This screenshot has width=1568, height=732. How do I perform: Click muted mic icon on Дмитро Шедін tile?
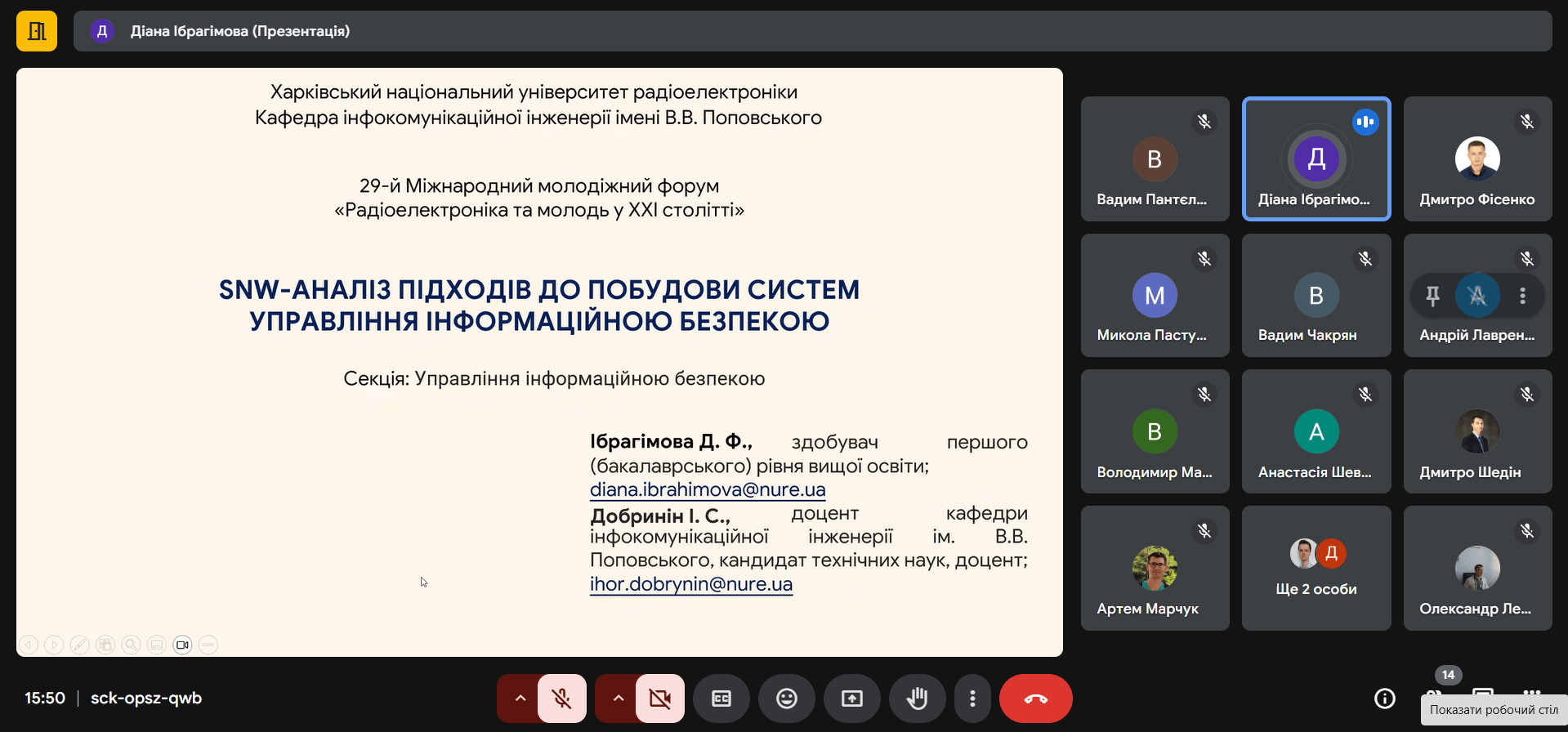click(x=1527, y=395)
